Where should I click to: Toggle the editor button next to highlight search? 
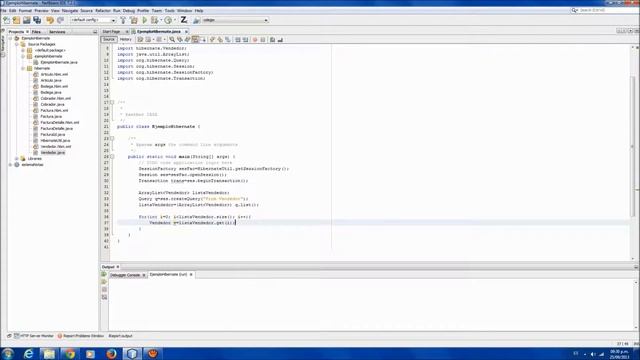[202, 40]
